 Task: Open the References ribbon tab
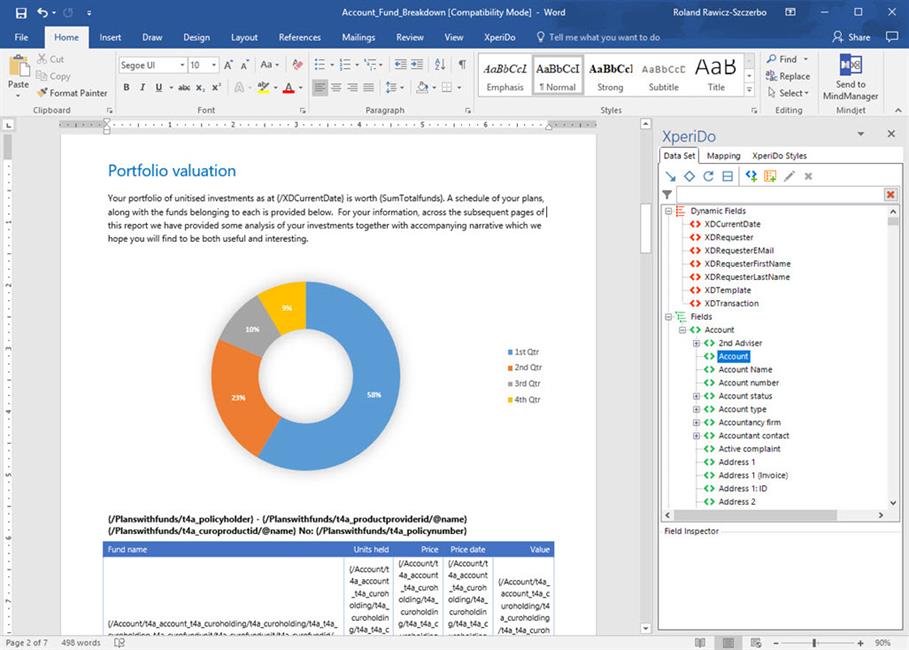tap(300, 37)
